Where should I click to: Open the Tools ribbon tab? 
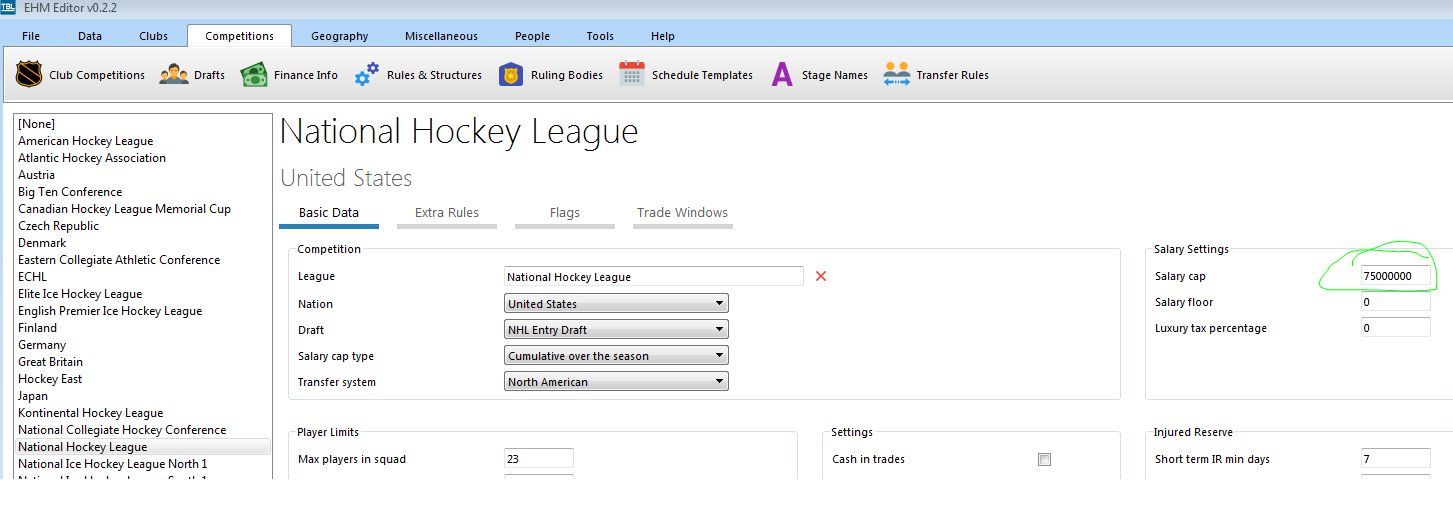(600, 36)
